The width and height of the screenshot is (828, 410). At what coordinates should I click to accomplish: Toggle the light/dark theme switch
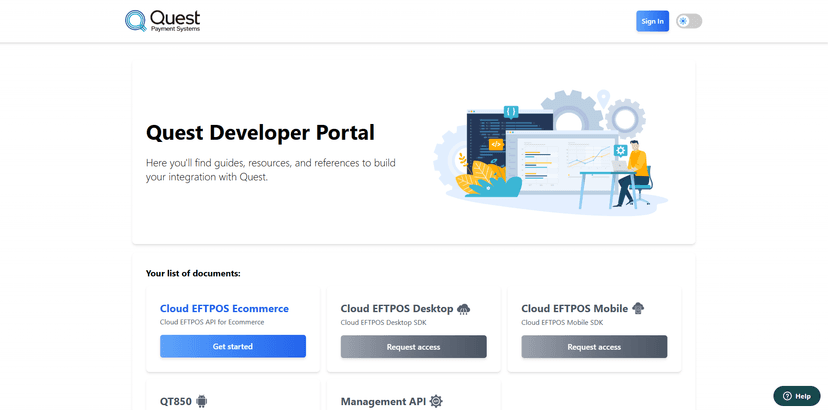[689, 21]
